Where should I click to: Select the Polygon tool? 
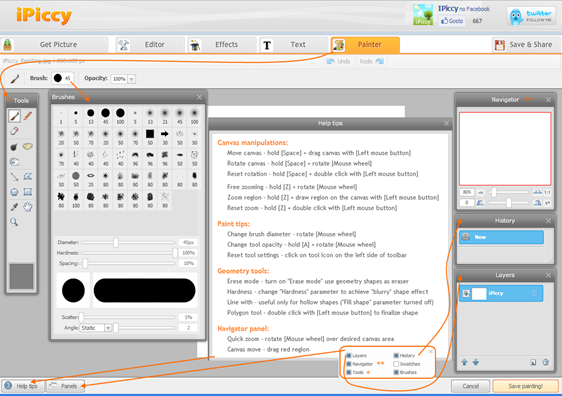[x=28, y=176]
